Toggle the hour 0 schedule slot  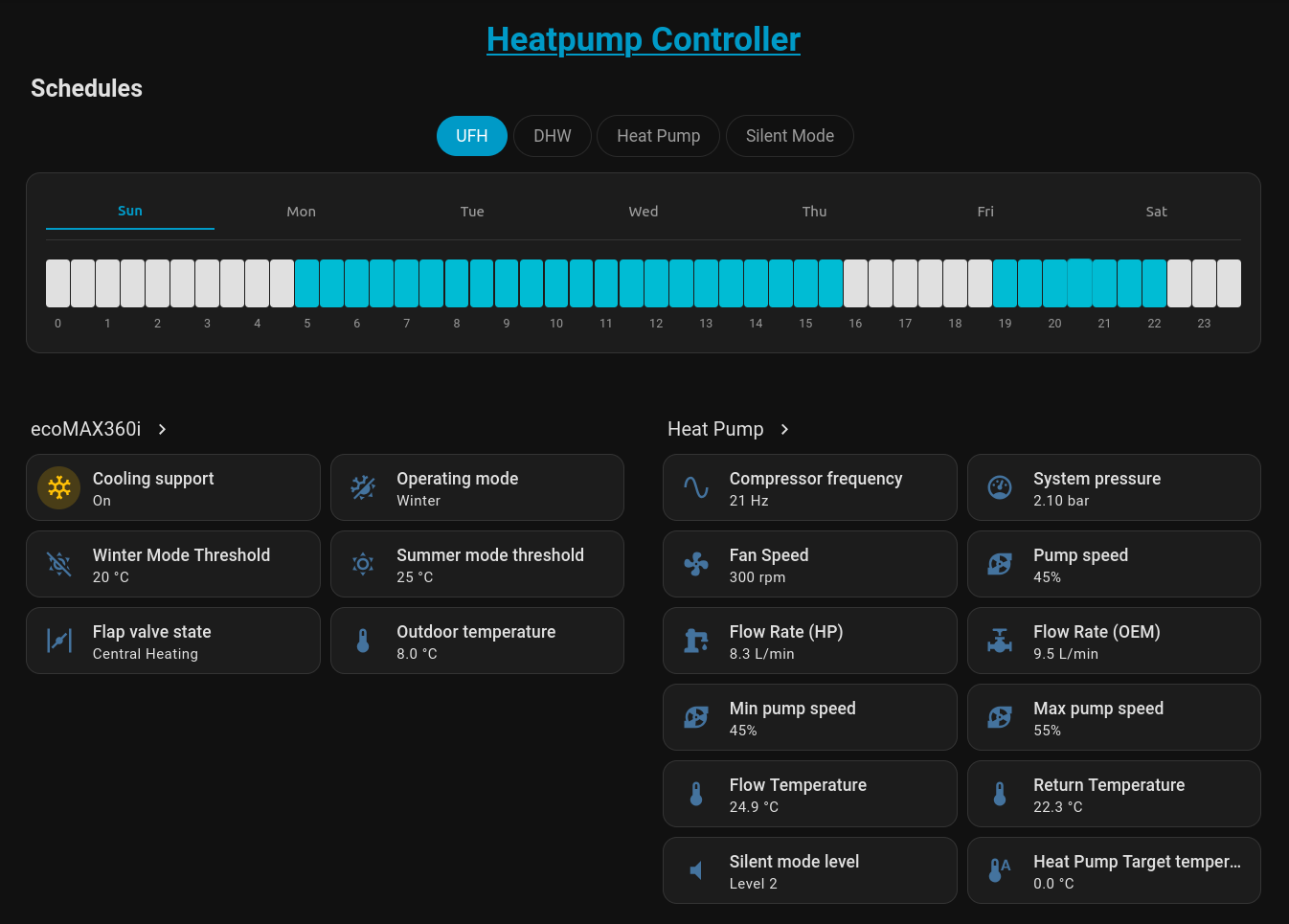click(57, 283)
